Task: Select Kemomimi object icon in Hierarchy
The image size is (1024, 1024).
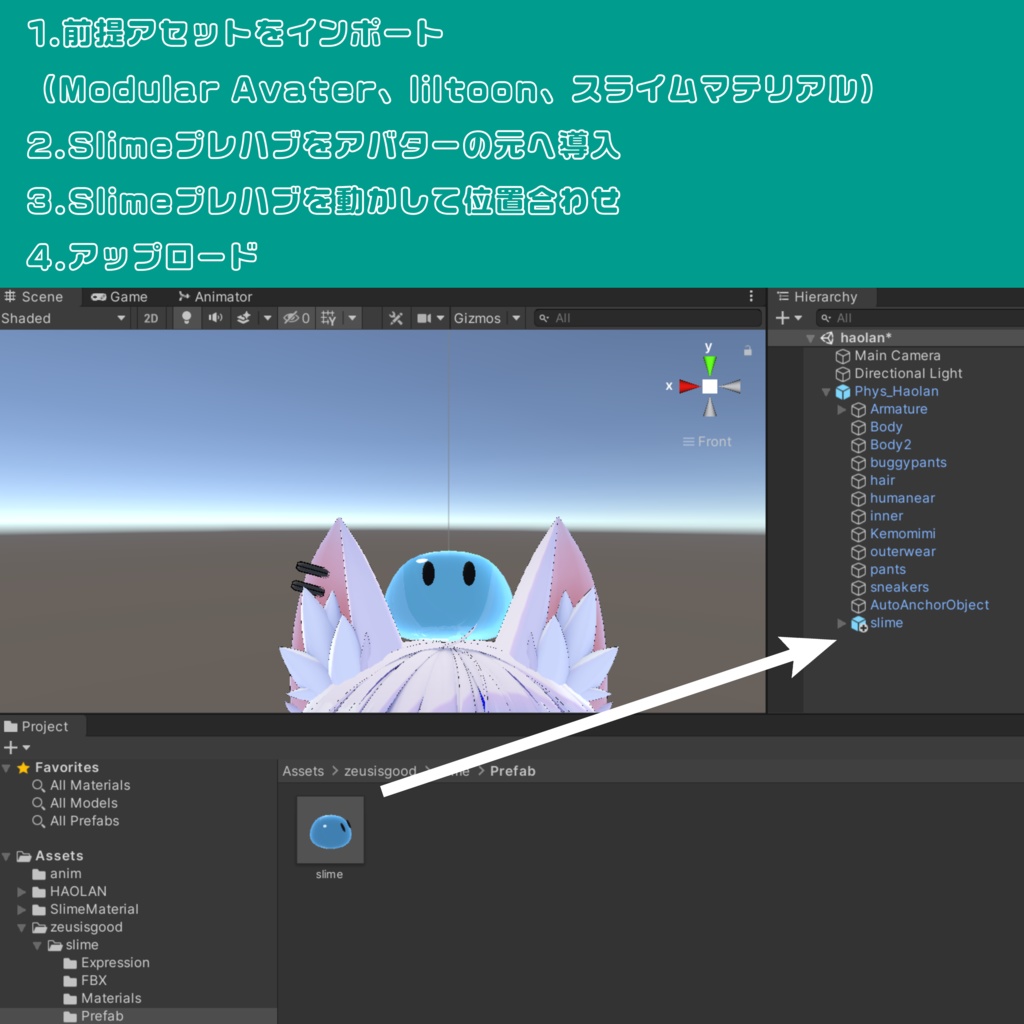Action: tap(859, 534)
